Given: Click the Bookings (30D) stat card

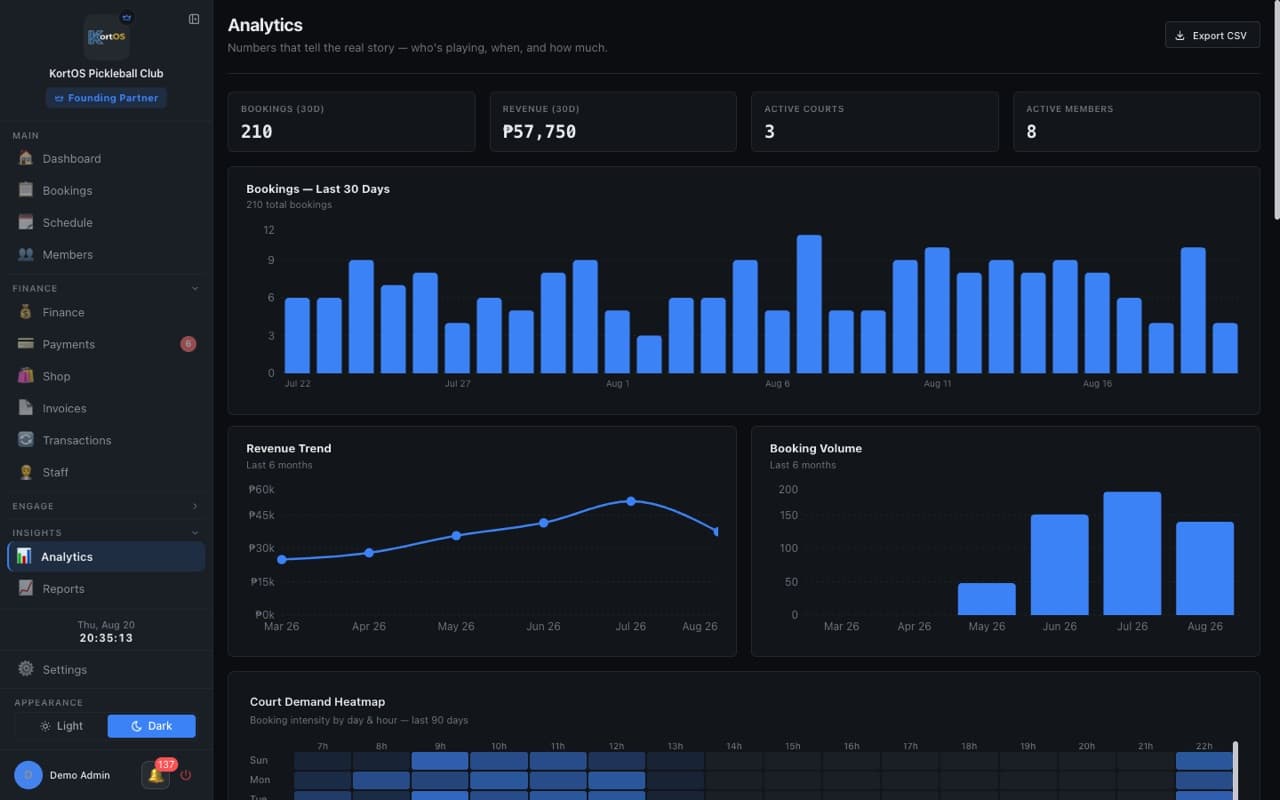Looking at the screenshot, I should click(351, 122).
